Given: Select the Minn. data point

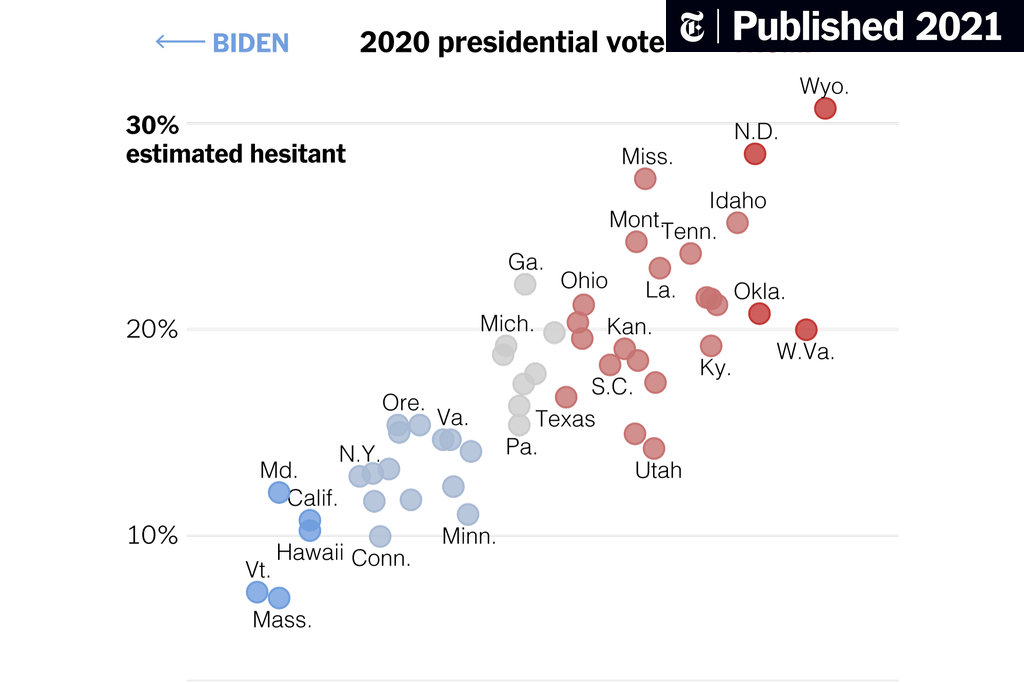Looking at the screenshot, I should coord(468,515).
